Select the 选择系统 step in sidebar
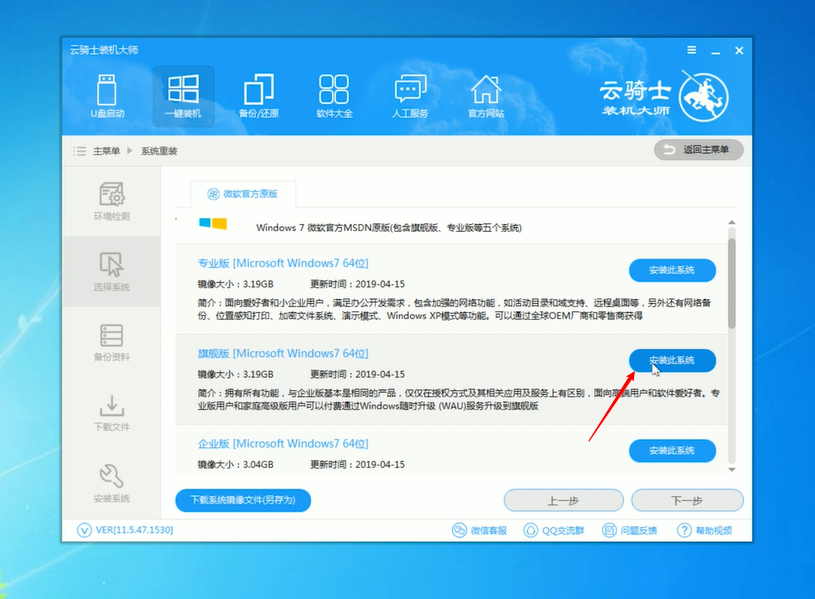 (x=111, y=271)
